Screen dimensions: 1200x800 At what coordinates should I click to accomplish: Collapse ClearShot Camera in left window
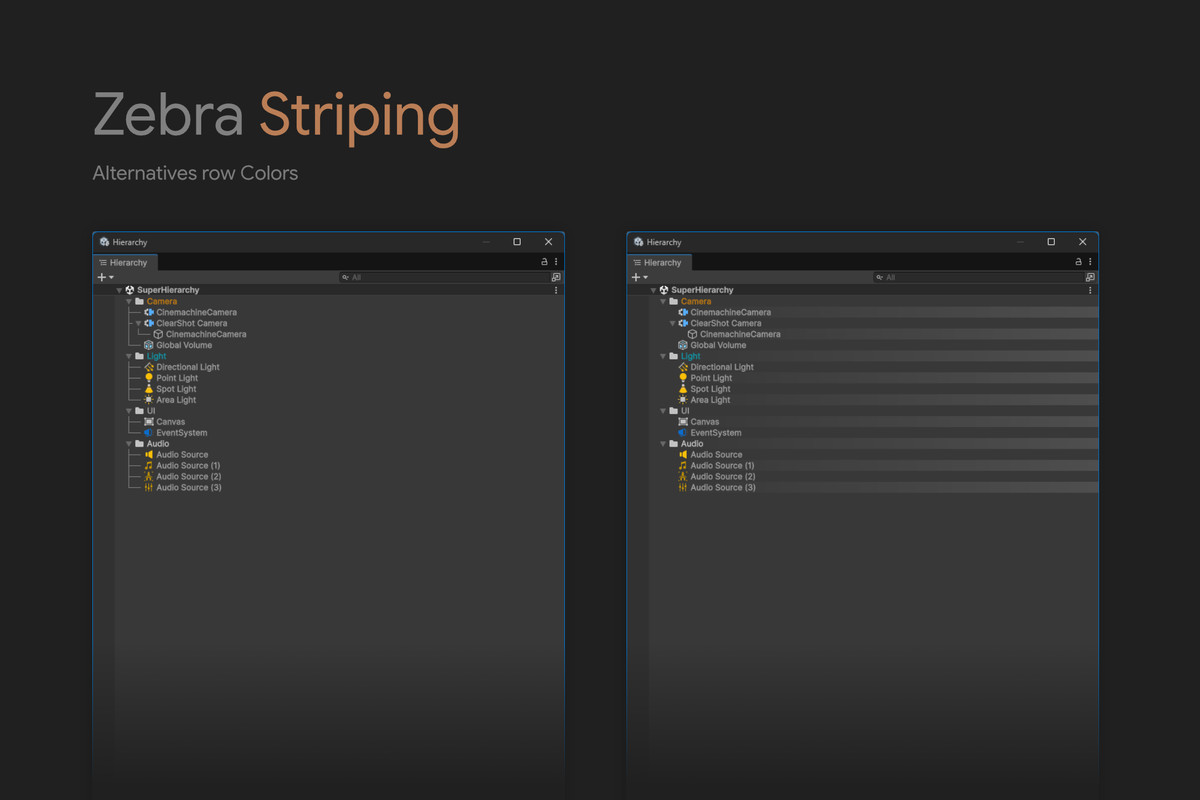coord(139,323)
